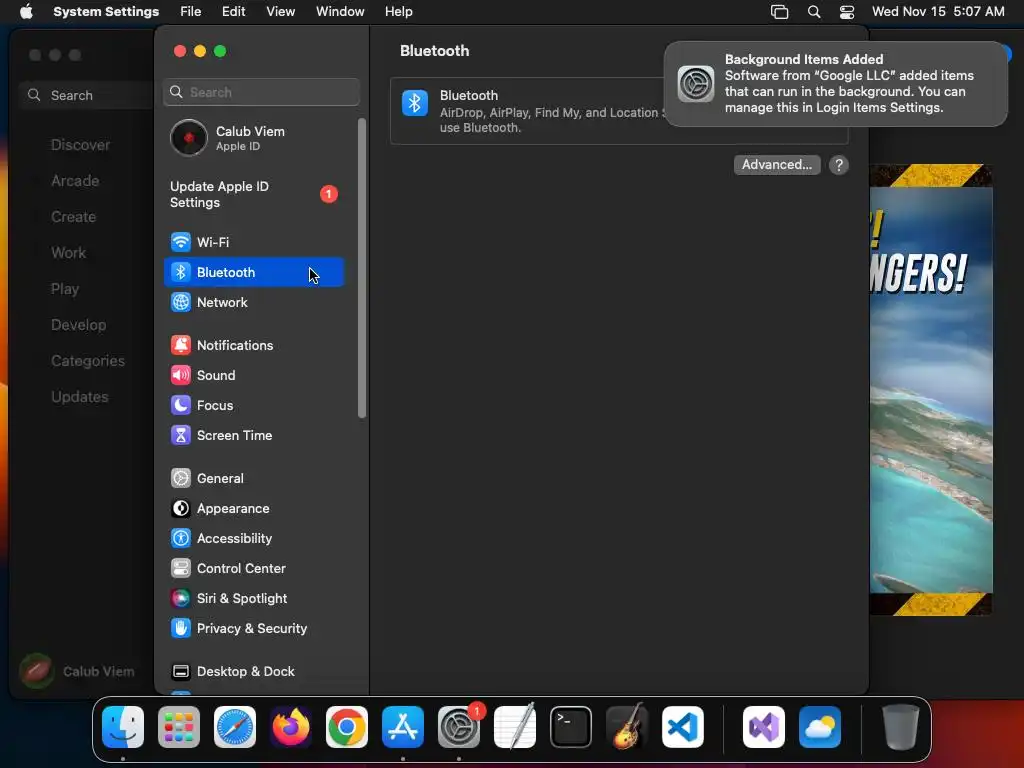Click System Settings Dock icon
This screenshot has width=1024, height=768.
pyautogui.click(x=459, y=727)
